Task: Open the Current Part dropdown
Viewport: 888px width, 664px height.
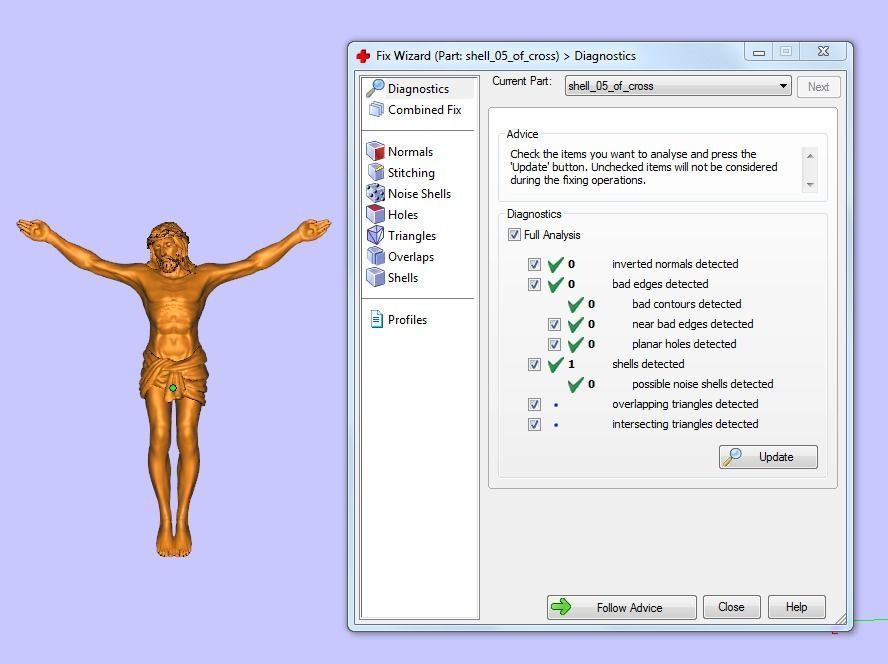Action: point(678,86)
